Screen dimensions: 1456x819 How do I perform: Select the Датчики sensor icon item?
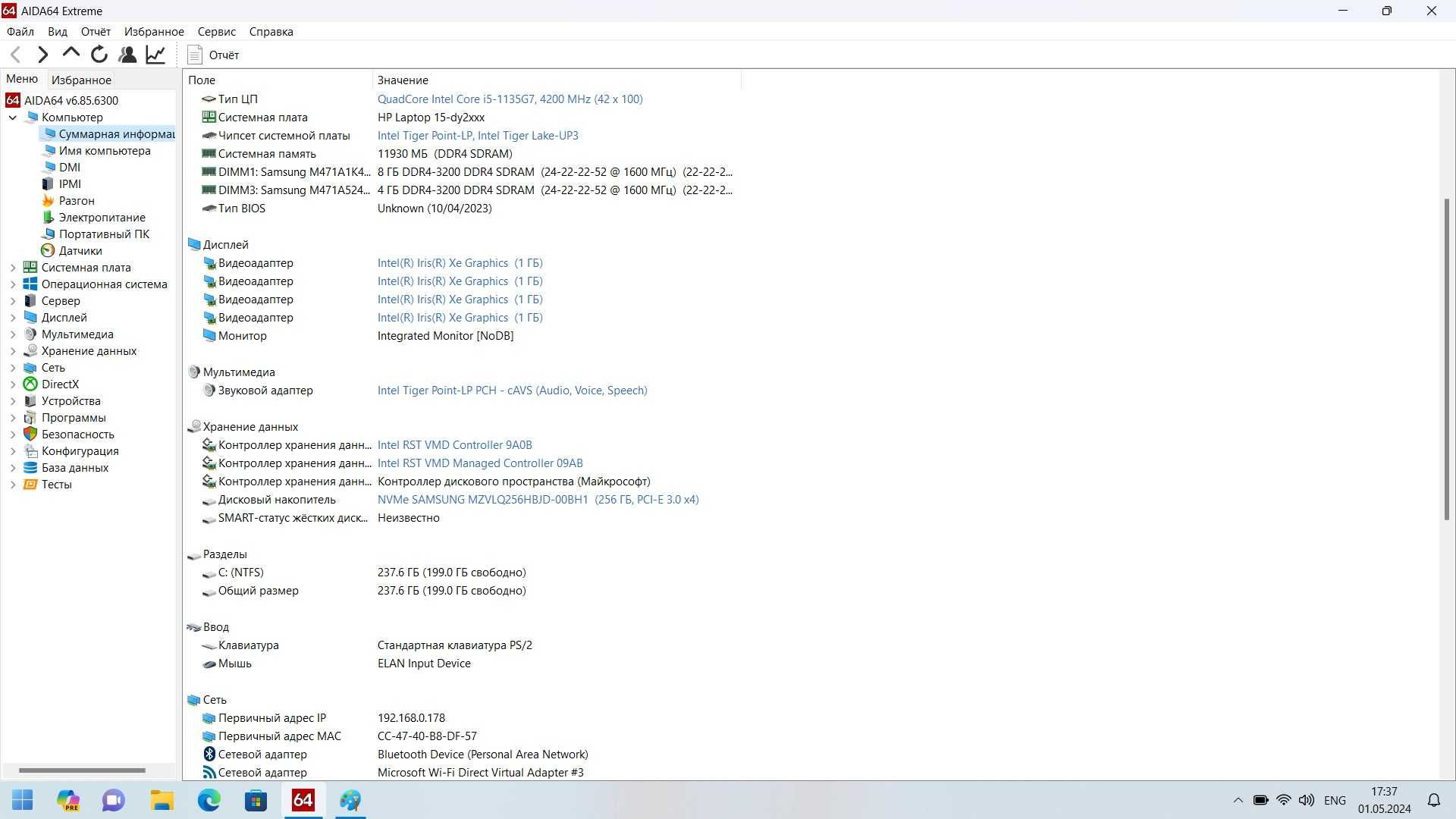tap(49, 251)
